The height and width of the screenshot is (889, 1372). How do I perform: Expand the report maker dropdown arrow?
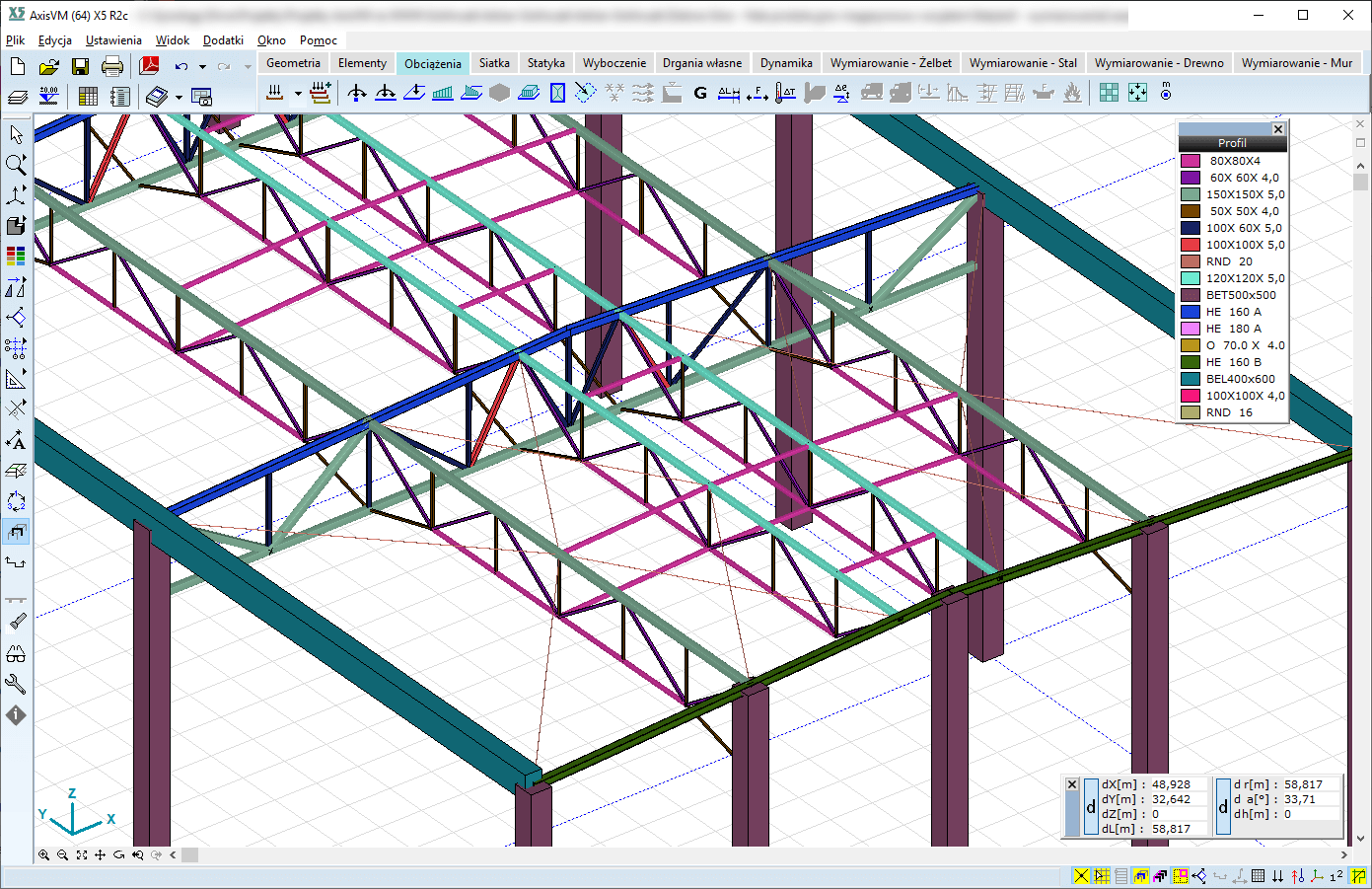click(x=179, y=97)
